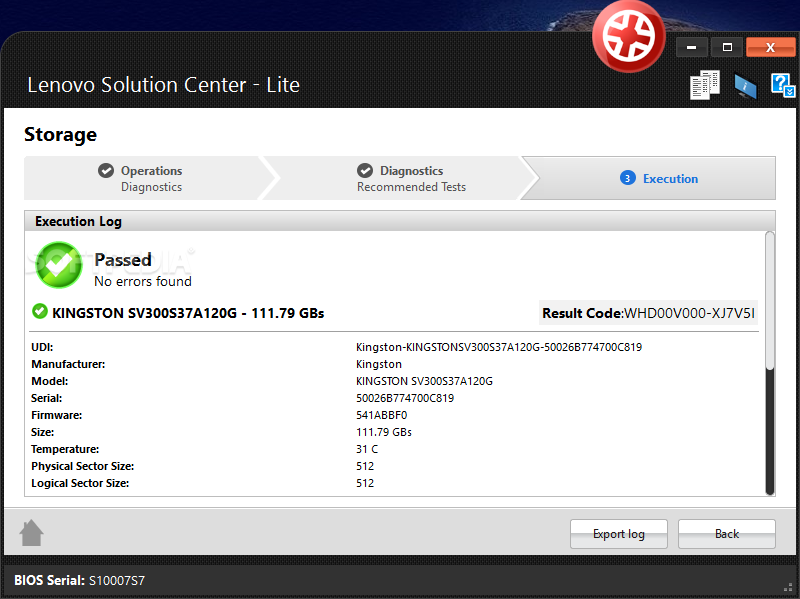
Task: Click the KINGSTON SV300S37A120G - 111.79 GBs heading
Action: click(x=188, y=313)
